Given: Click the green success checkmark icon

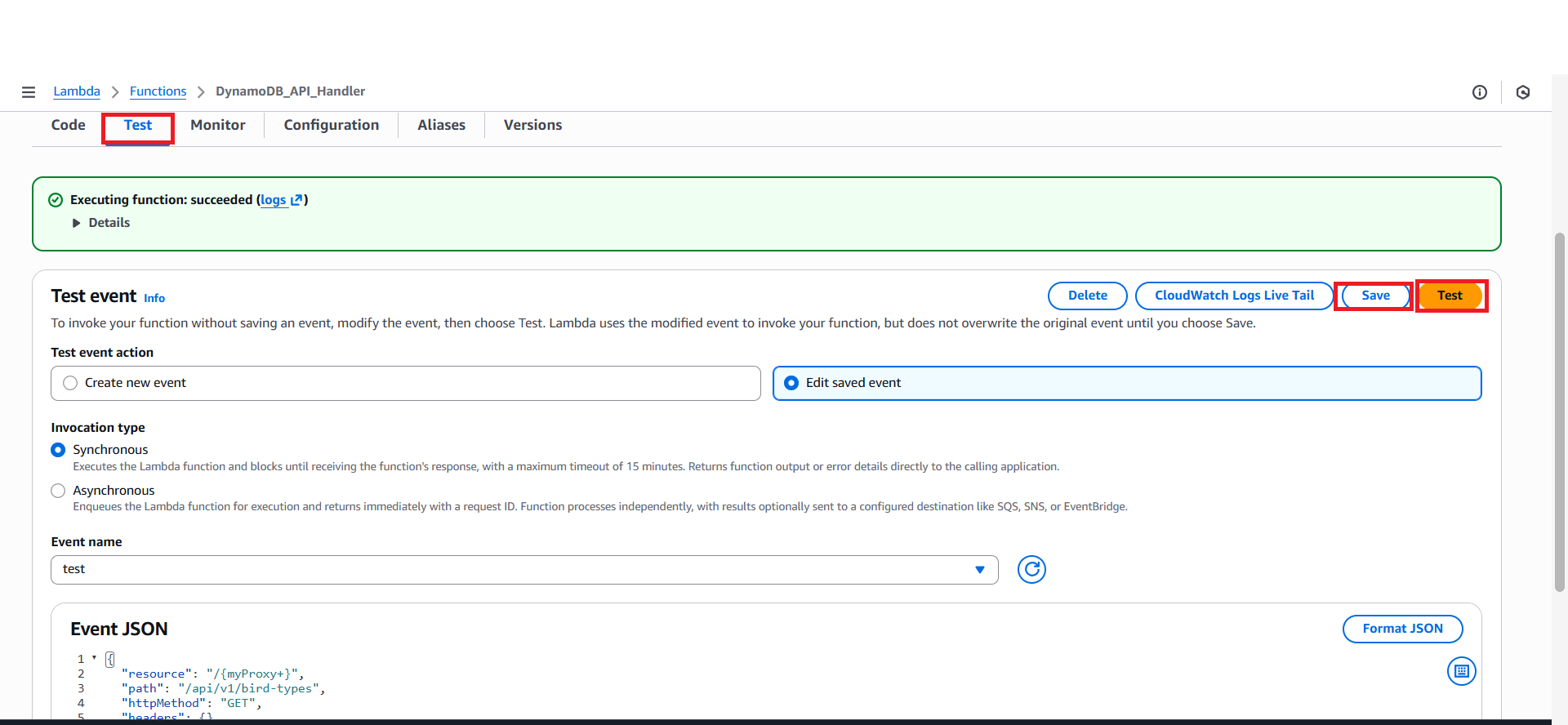Looking at the screenshot, I should tap(56, 200).
